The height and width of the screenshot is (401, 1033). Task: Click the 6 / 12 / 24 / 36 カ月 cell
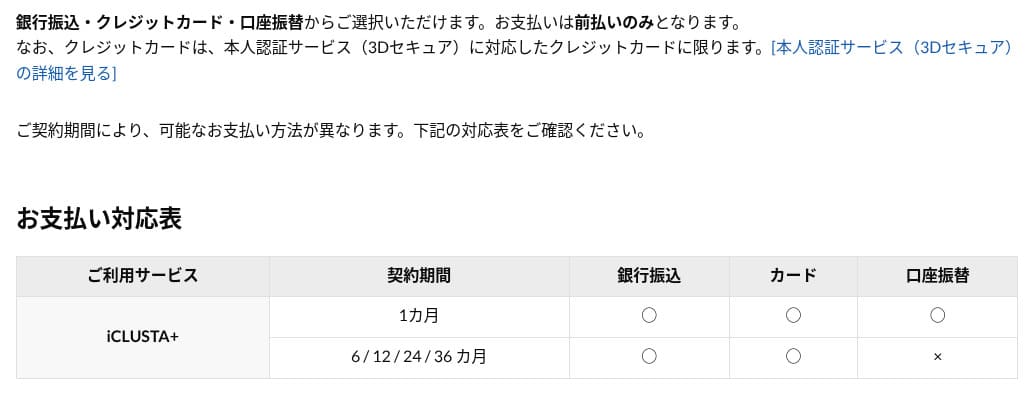tap(418, 357)
